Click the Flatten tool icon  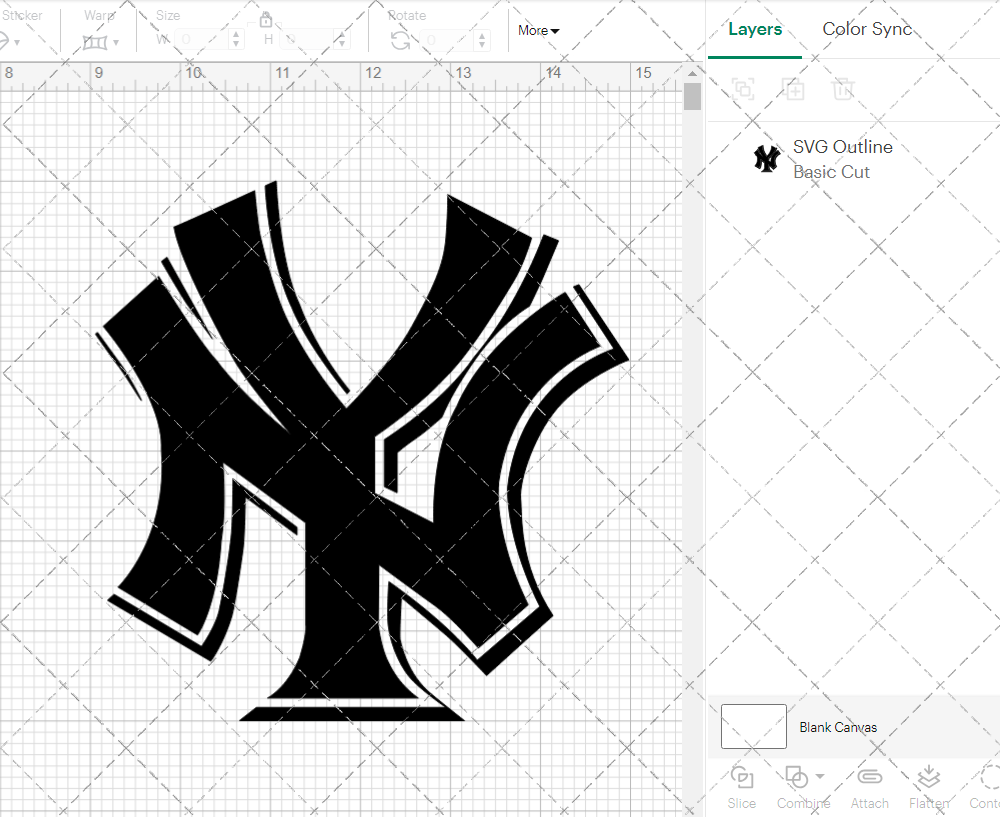click(929, 777)
